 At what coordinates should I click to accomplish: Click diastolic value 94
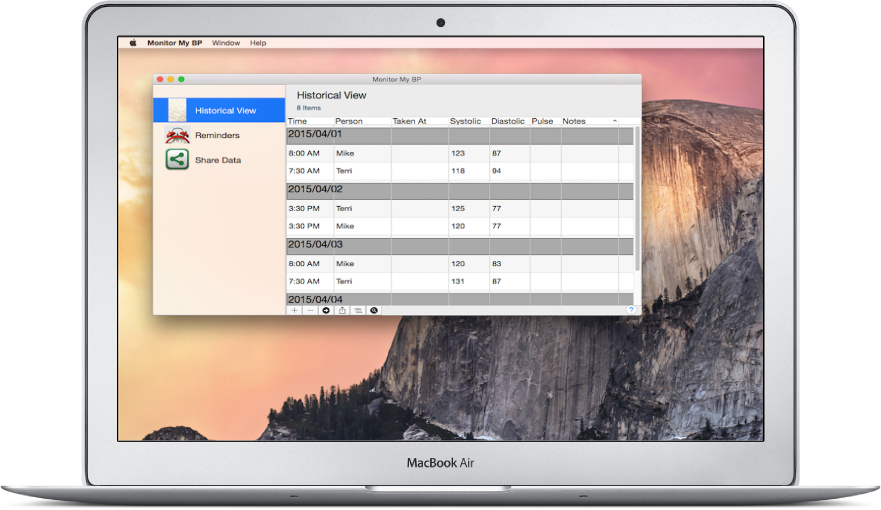496,171
